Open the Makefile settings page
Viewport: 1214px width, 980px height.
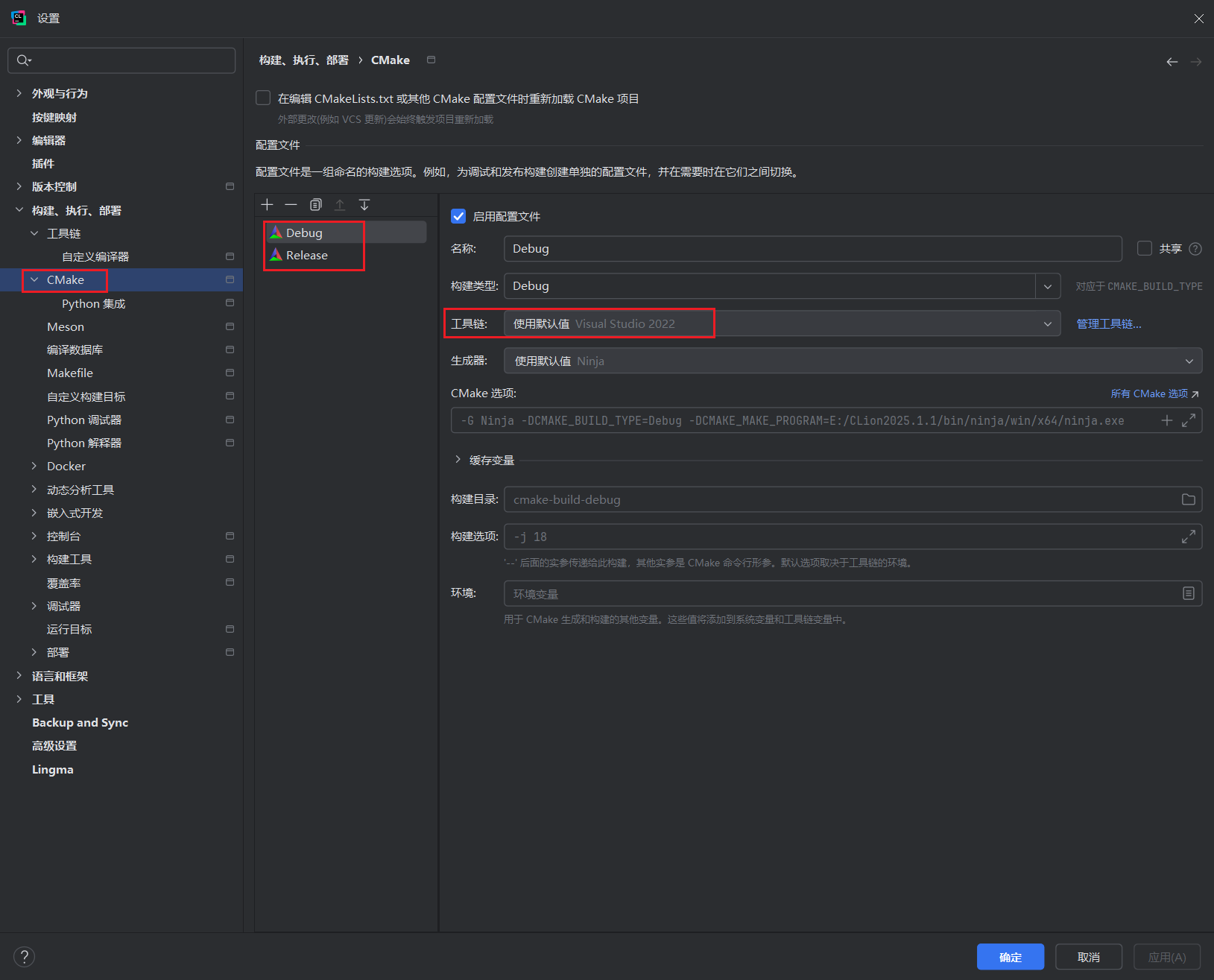[x=70, y=373]
